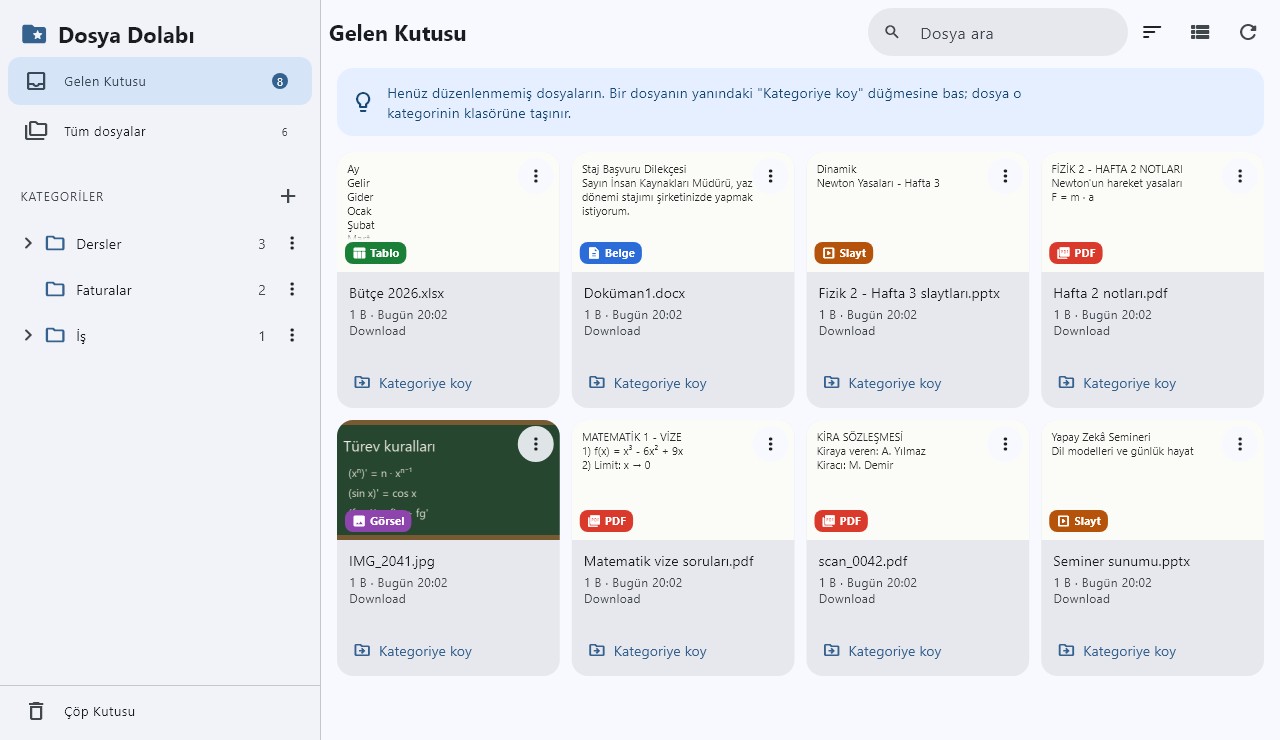Image resolution: width=1280 pixels, height=740 pixels.
Task: Click the Matematik vize soruları.pdf file name
Action: 668,561
